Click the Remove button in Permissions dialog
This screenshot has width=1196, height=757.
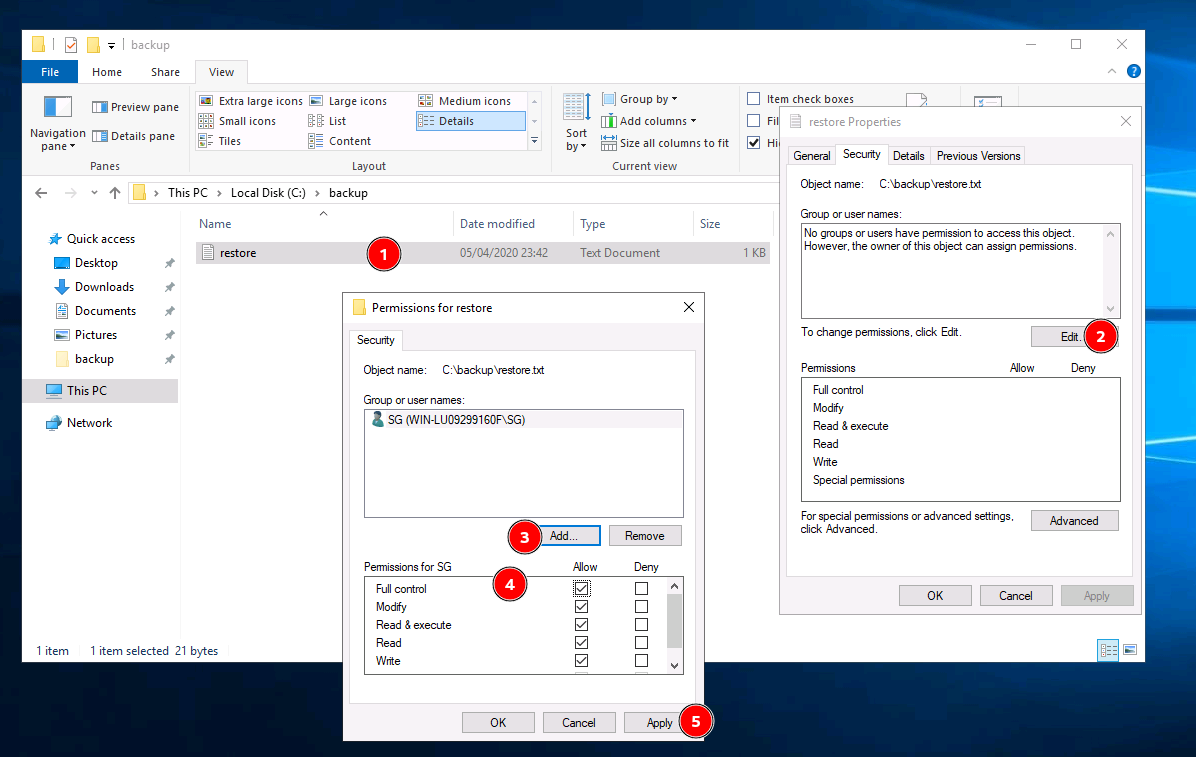[x=645, y=536]
